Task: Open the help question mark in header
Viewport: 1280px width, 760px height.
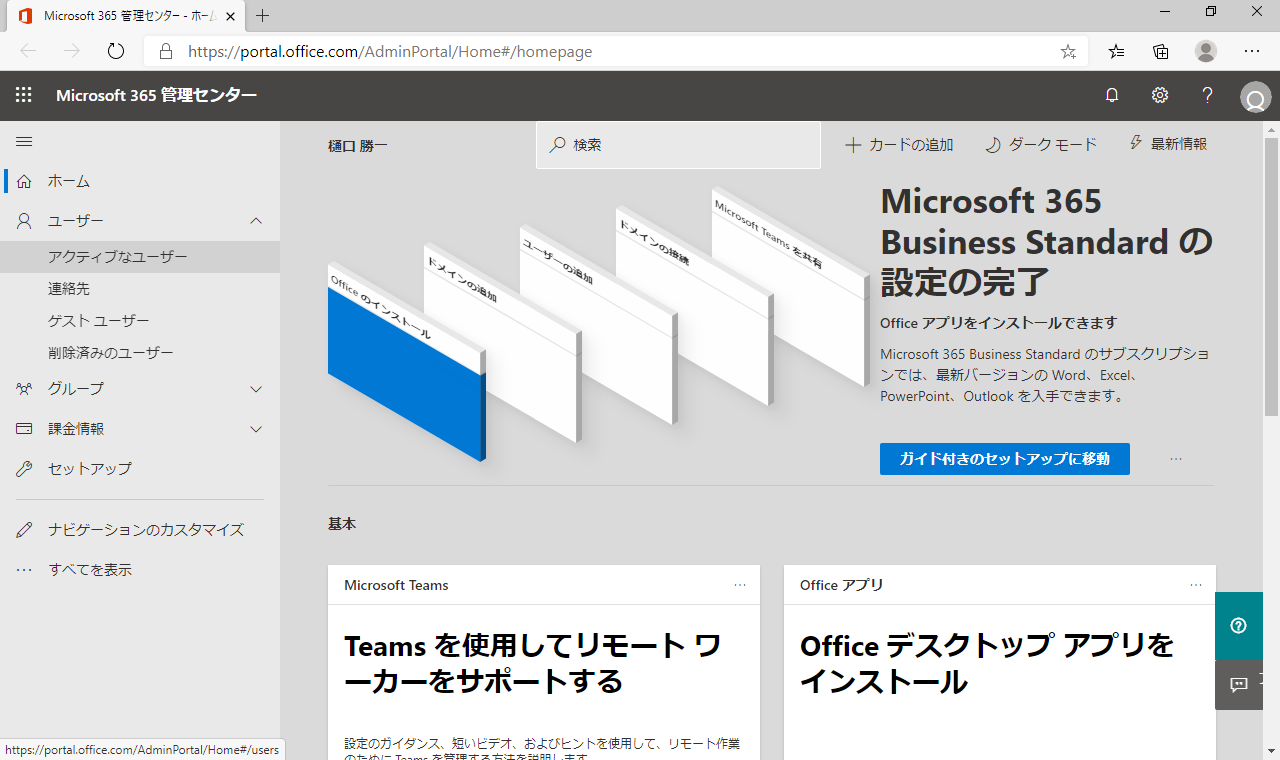Action: [1208, 95]
